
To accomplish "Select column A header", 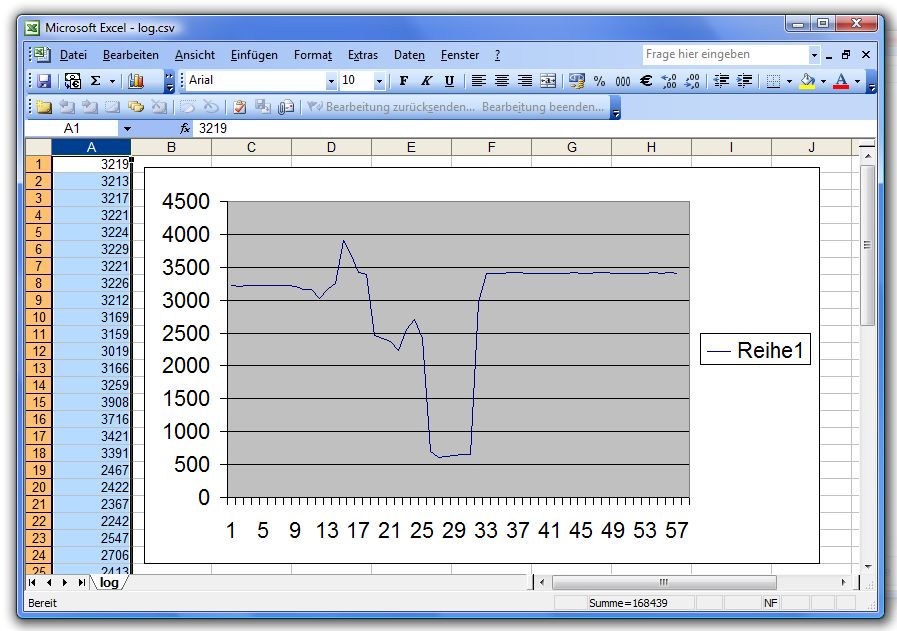I will point(91,147).
